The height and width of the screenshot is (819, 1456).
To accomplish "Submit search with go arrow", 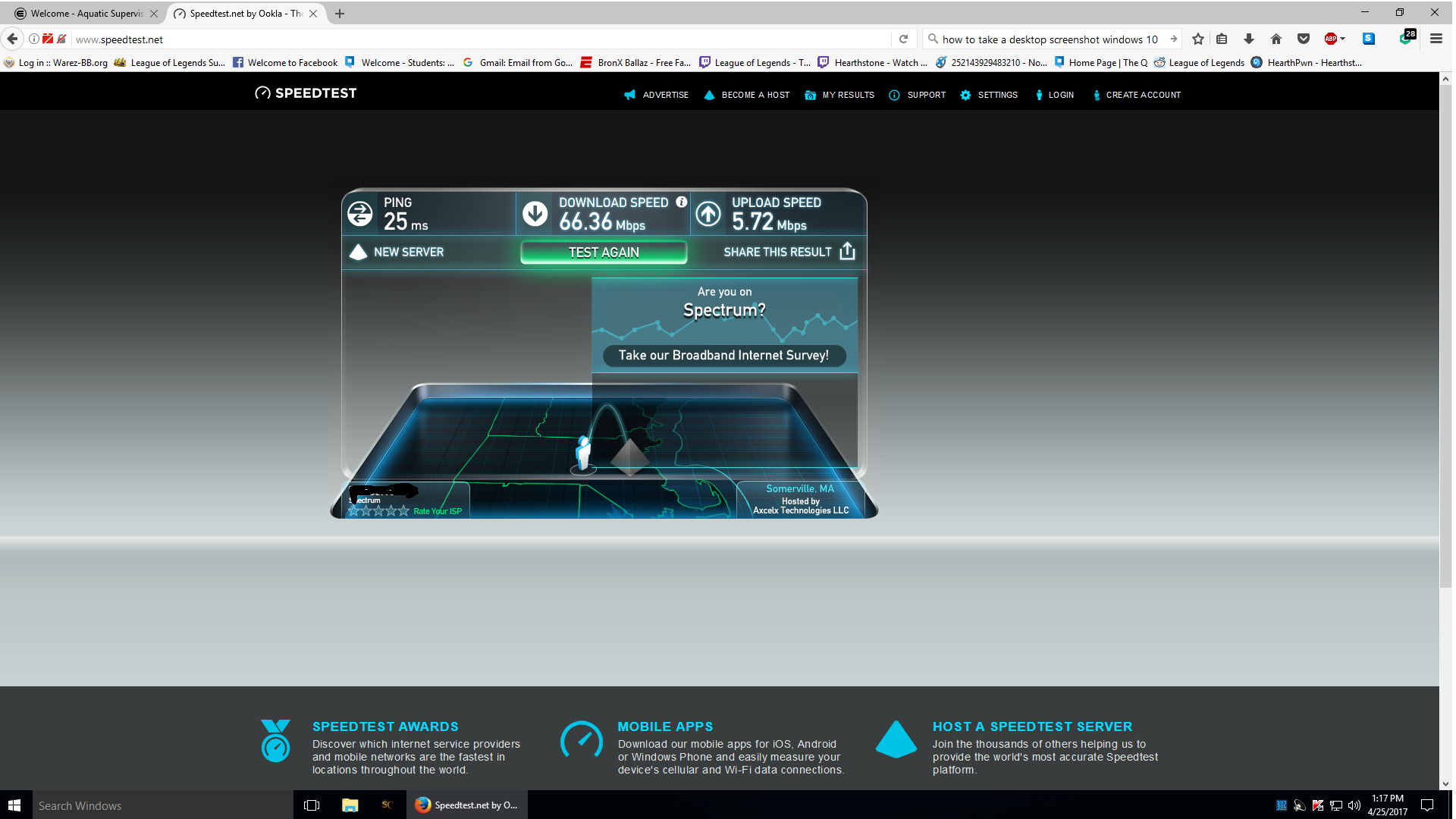I will click(1173, 39).
